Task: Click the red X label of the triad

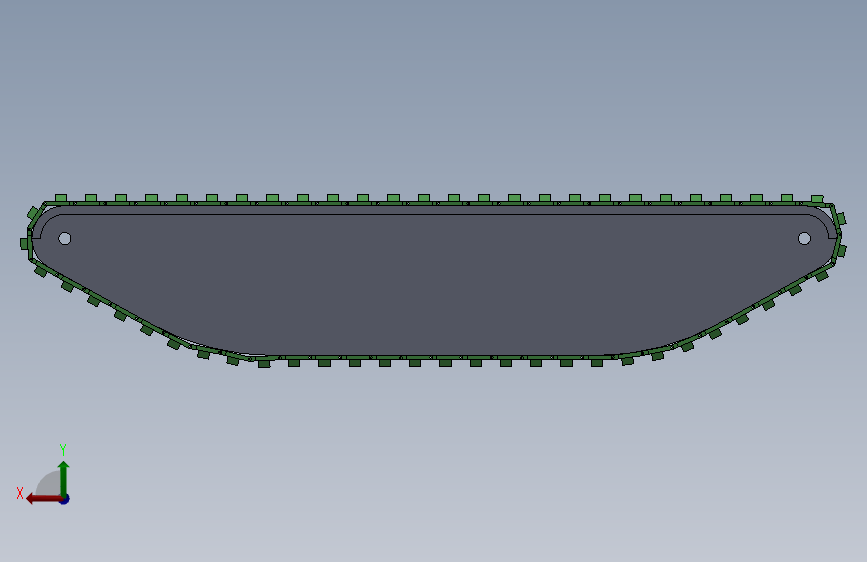Action: tap(20, 493)
